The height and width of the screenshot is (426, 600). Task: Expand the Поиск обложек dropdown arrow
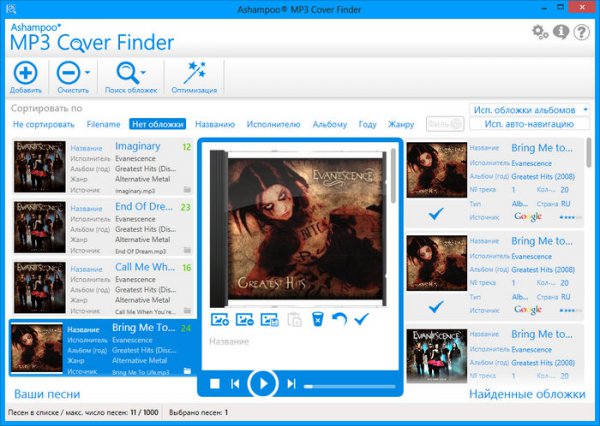click(143, 72)
